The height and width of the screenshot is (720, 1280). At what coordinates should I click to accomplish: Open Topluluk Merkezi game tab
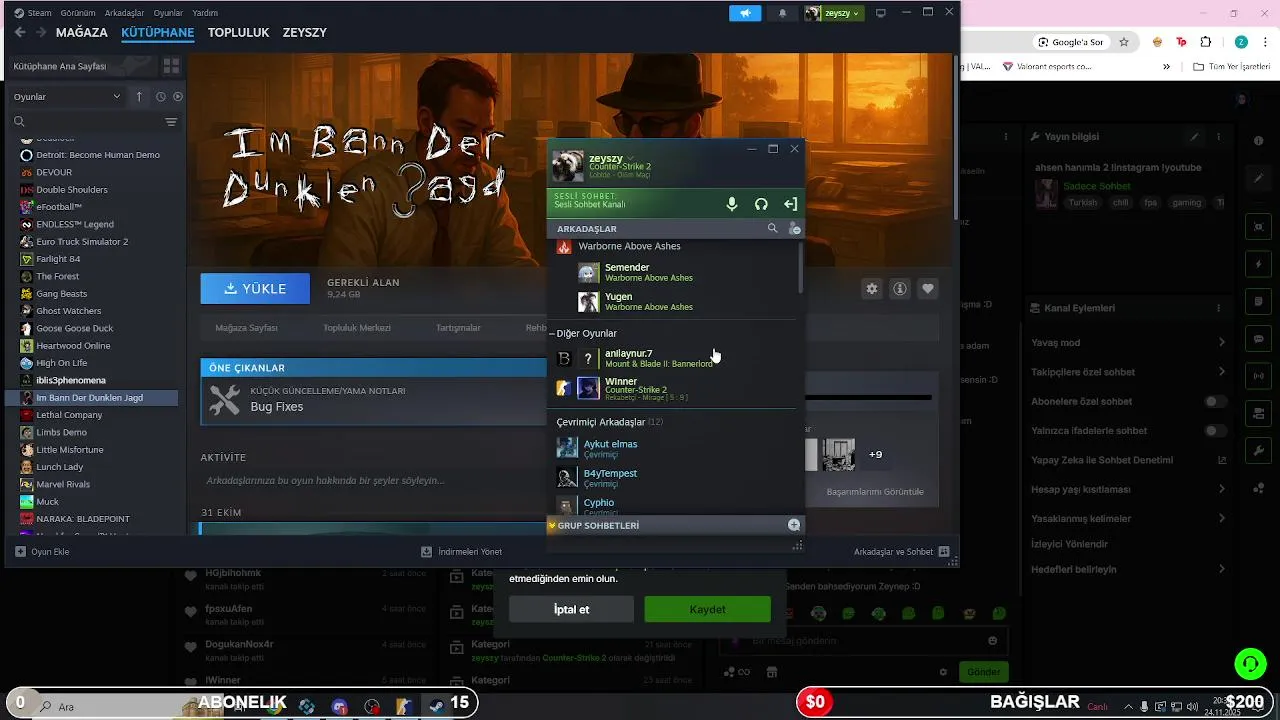(357, 327)
